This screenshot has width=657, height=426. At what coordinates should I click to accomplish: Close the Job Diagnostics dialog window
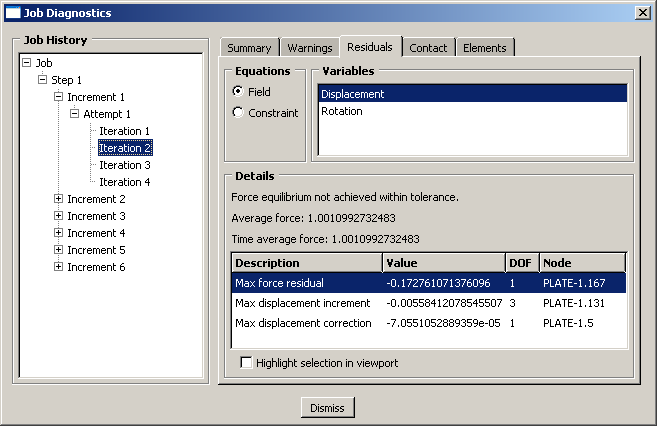(642, 13)
